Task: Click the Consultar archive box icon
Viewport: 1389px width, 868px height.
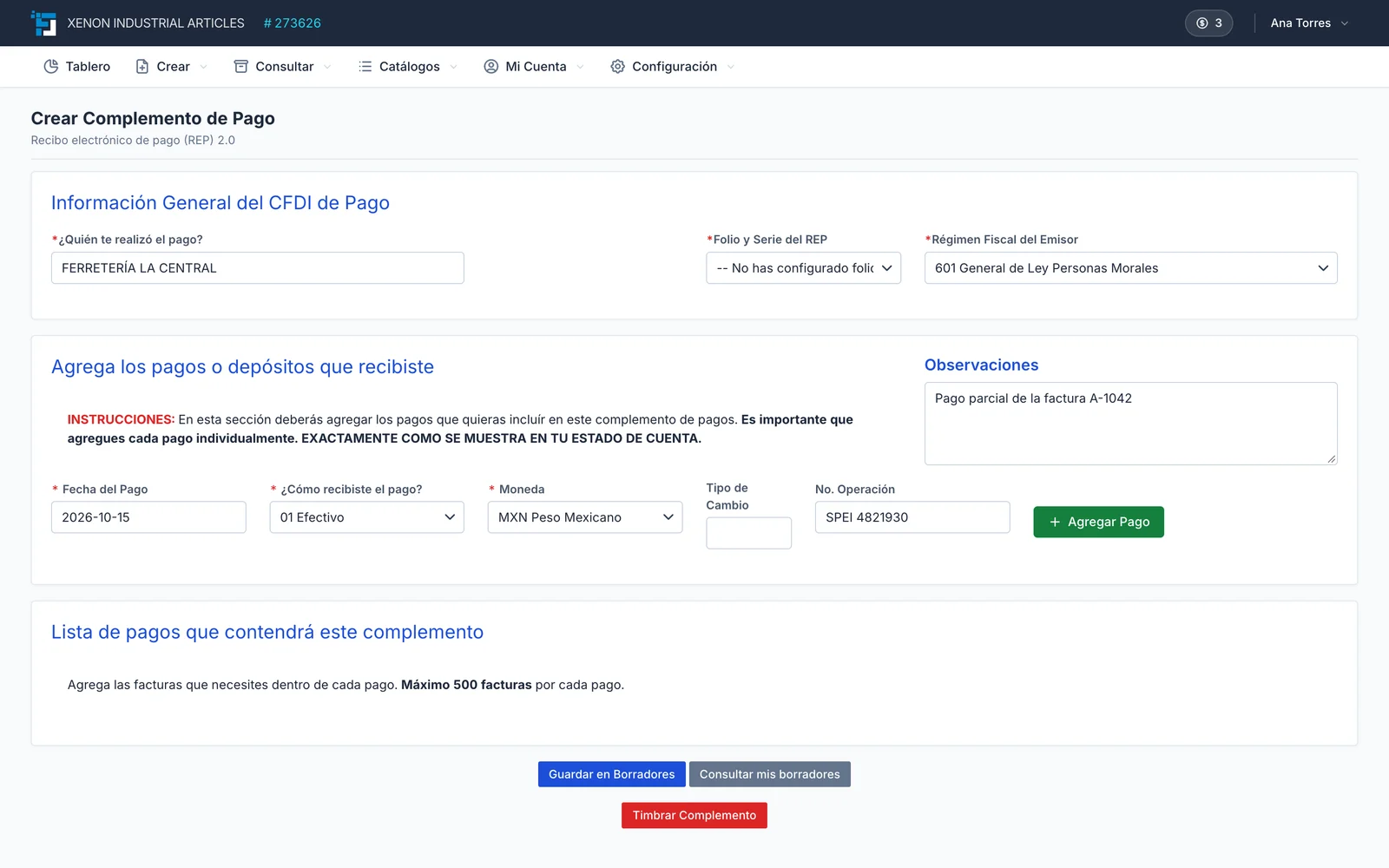Action: (x=241, y=67)
